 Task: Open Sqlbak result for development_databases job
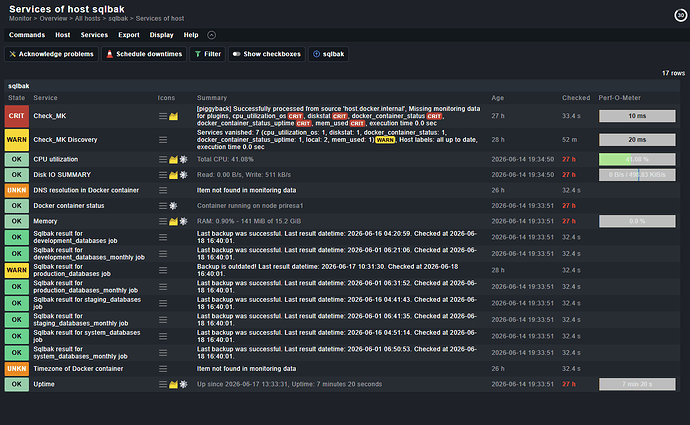[x=75, y=237]
